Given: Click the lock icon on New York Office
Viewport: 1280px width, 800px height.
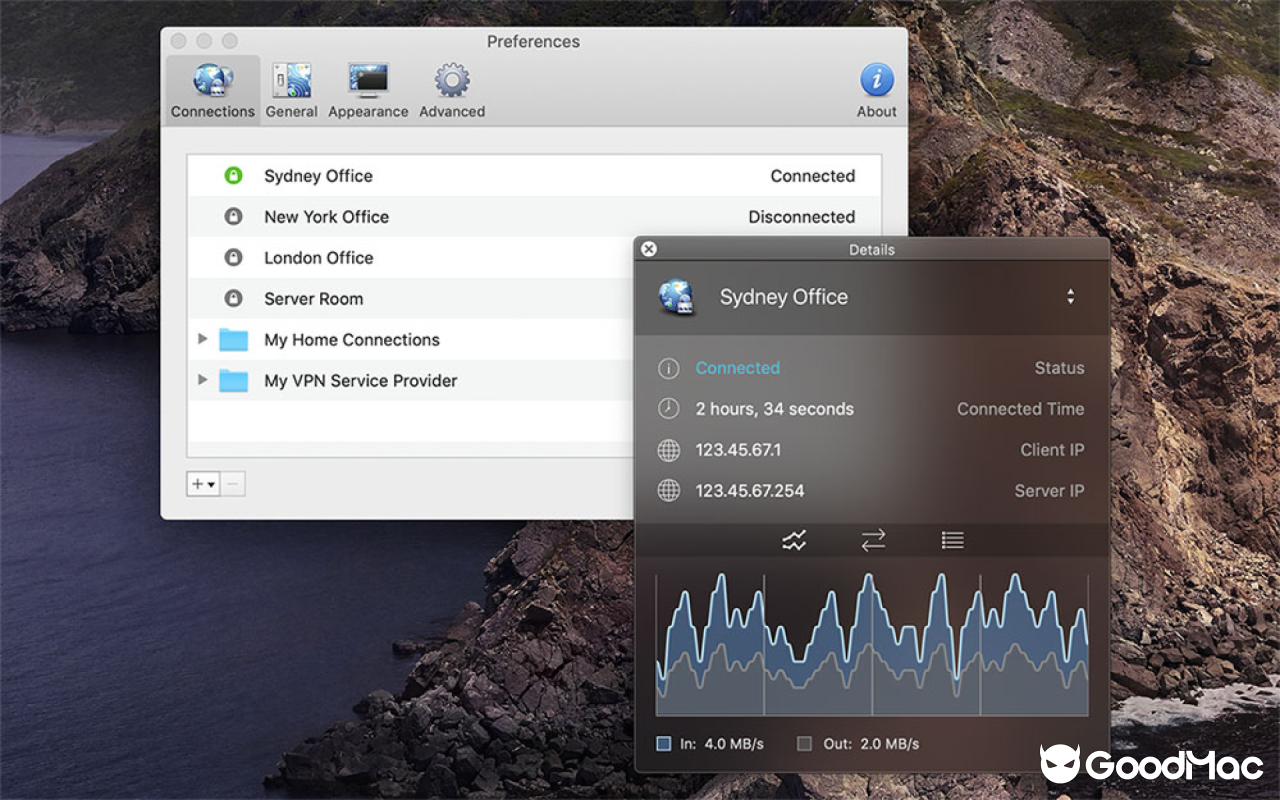Looking at the screenshot, I should point(231,216).
